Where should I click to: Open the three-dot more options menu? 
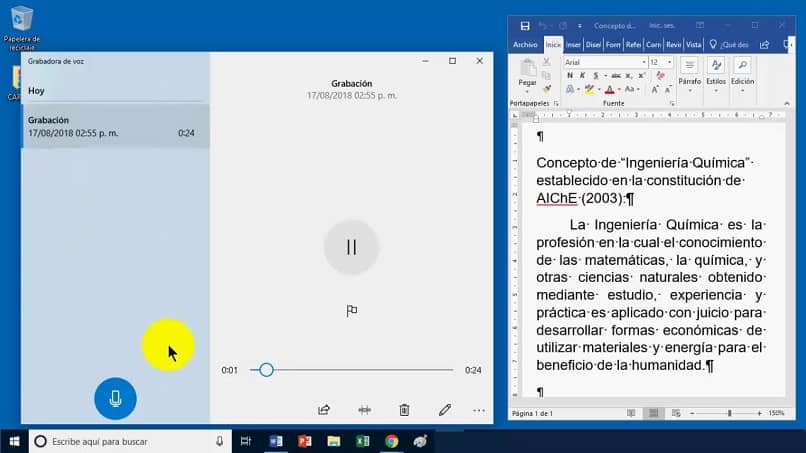point(479,410)
